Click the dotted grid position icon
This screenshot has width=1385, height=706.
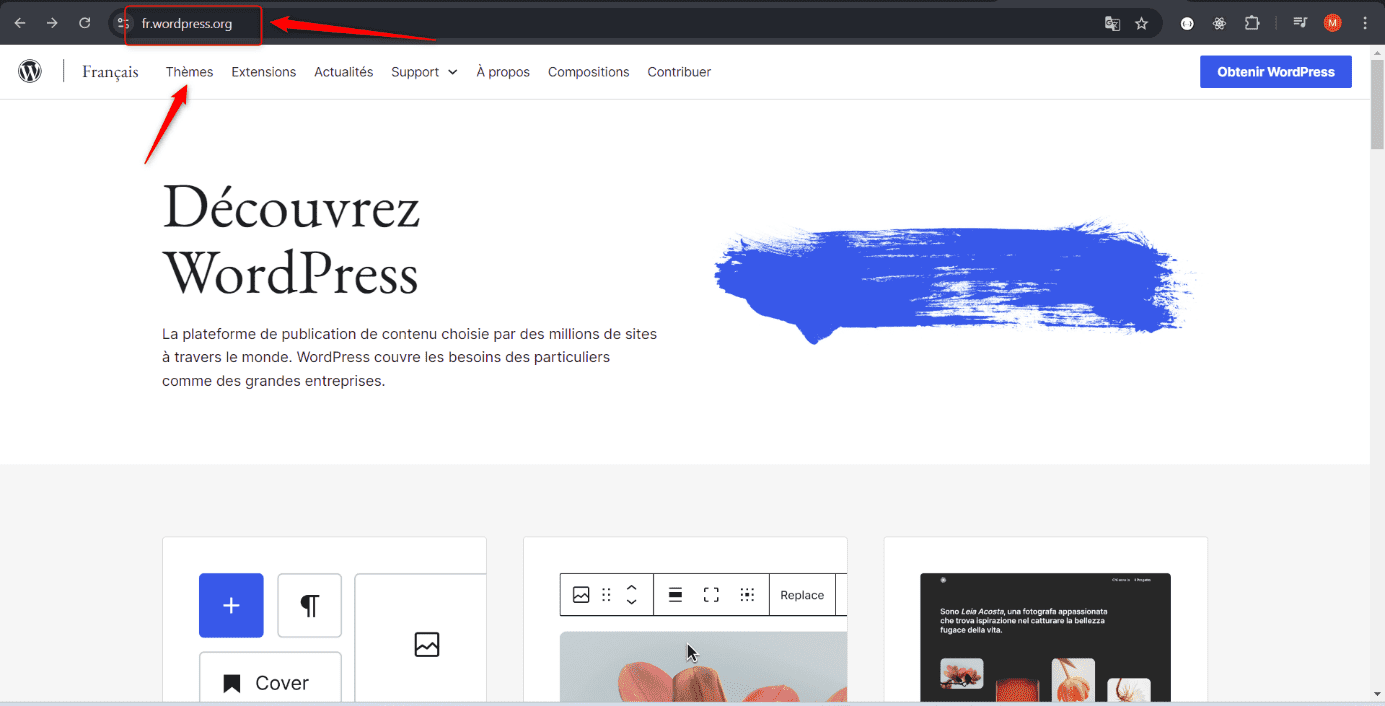(x=747, y=595)
